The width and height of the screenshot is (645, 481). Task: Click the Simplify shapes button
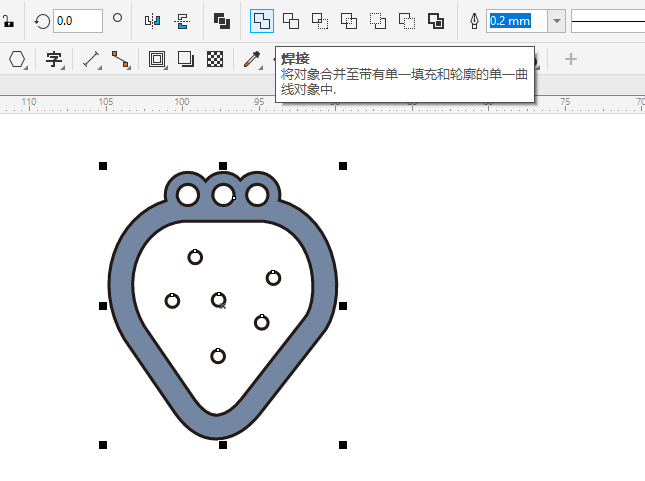tap(348, 21)
